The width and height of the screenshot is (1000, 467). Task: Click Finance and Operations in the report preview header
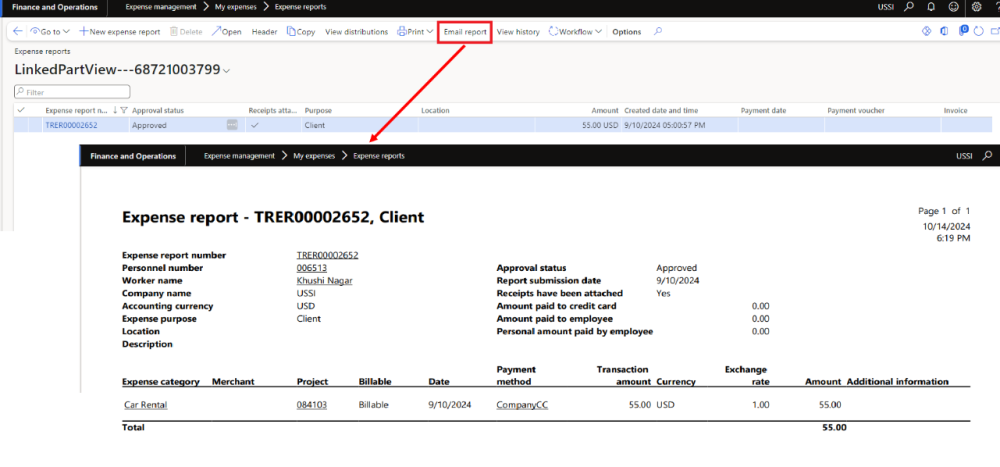click(133, 156)
